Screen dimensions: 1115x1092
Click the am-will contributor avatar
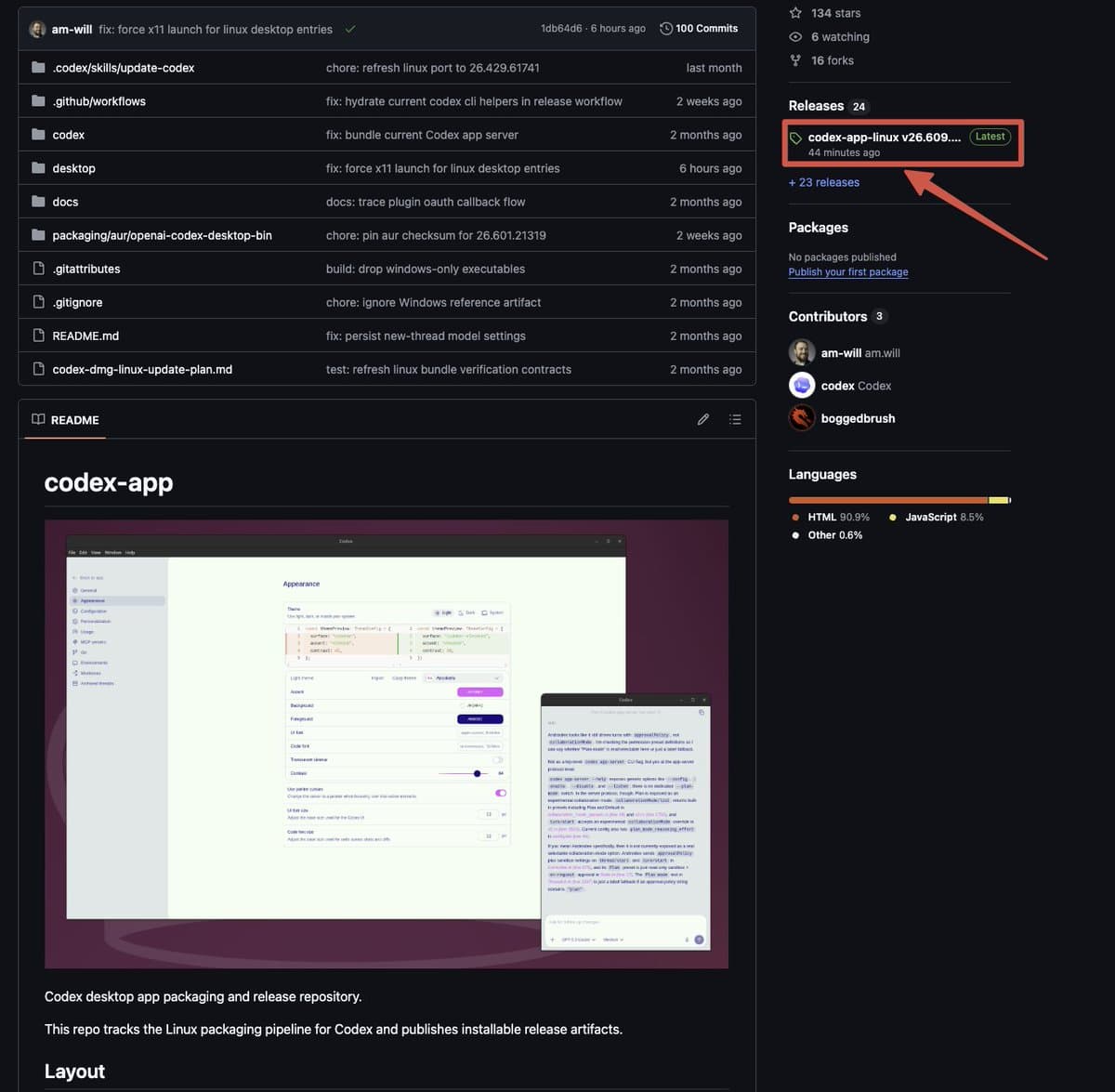point(802,352)
